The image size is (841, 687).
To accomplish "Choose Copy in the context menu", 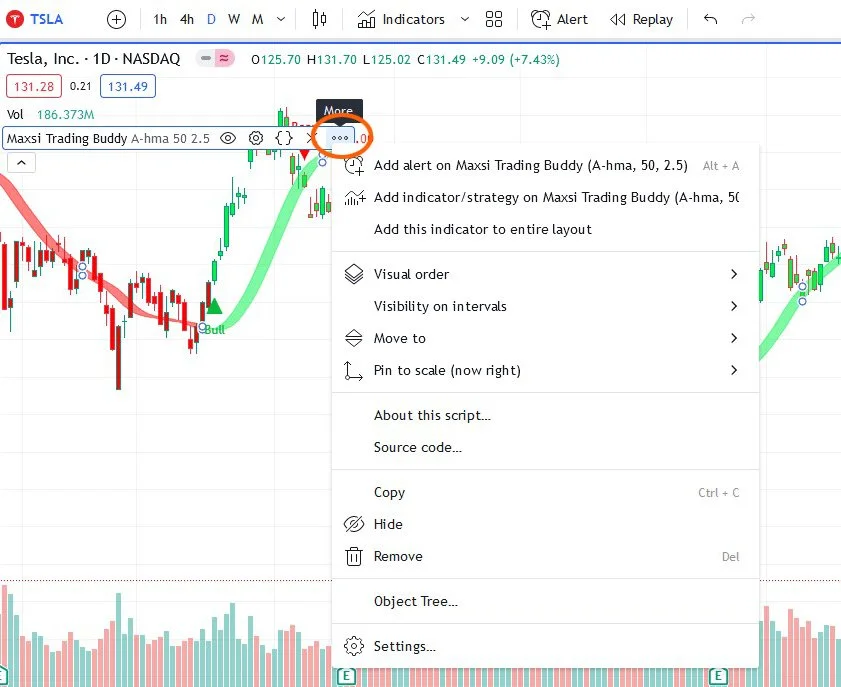I will click(545, 493).
